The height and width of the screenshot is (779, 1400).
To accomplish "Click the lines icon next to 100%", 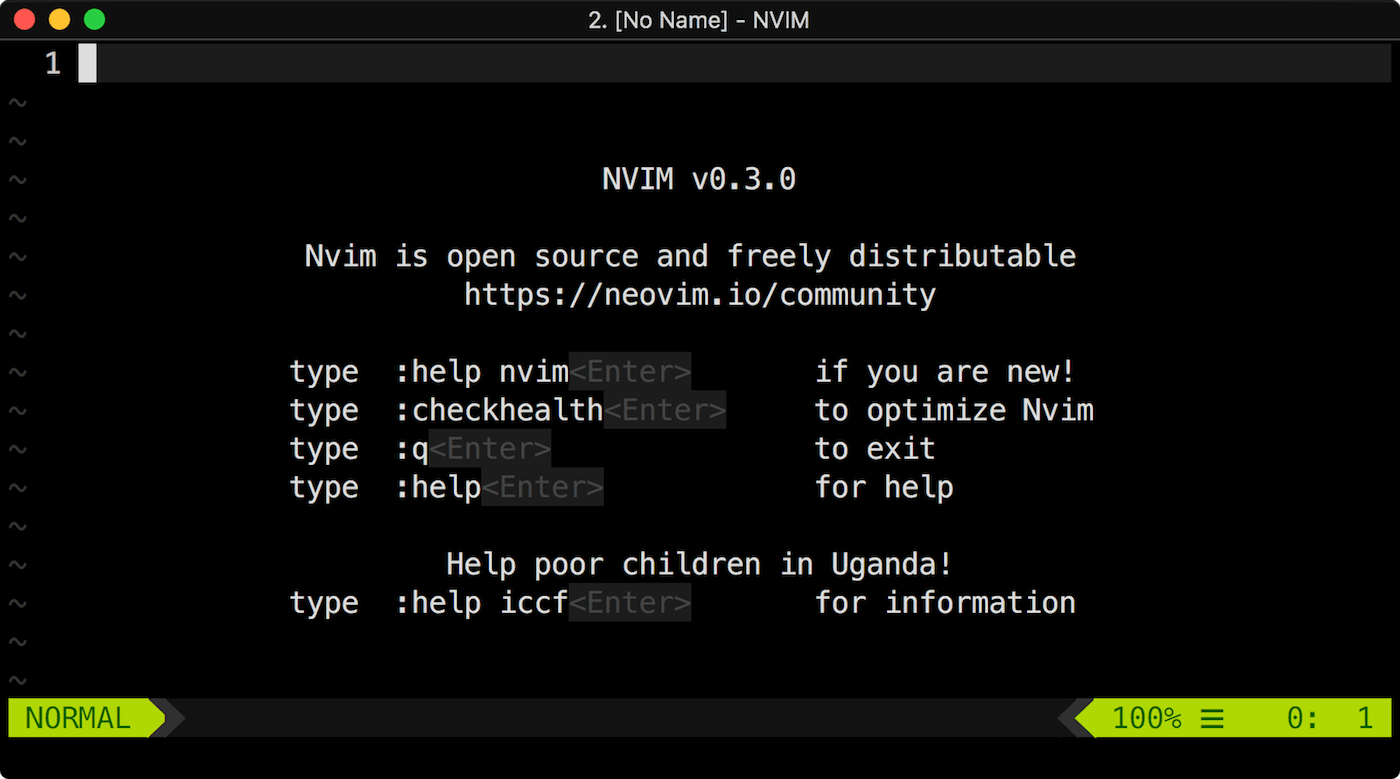I will [1211, 717].
